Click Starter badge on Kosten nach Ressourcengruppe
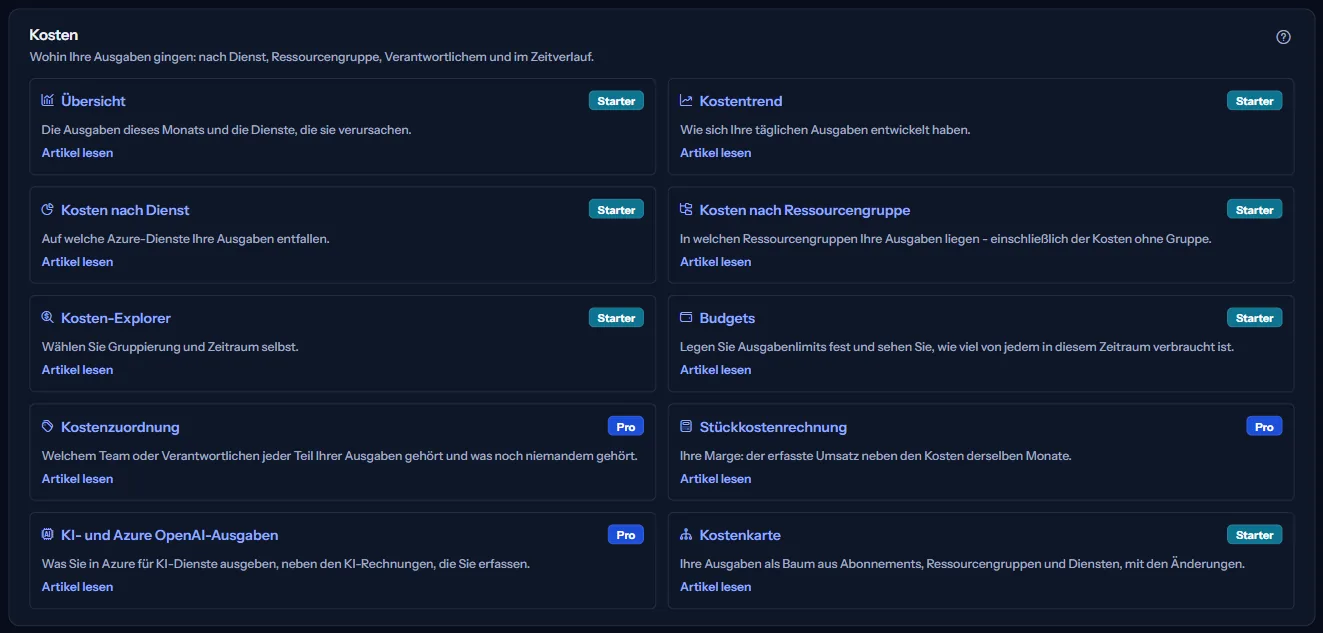The height and width of the screenshot is (633, 1323). 1255,210
